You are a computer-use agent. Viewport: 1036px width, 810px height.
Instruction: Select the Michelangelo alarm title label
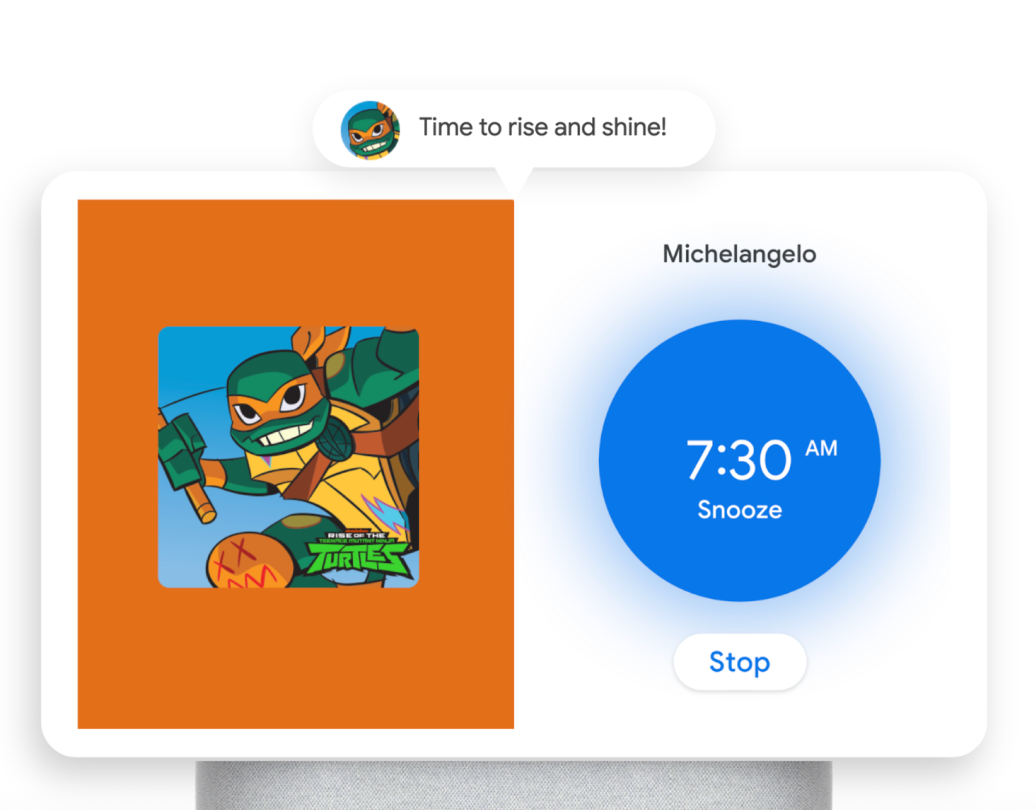(739, 254)
